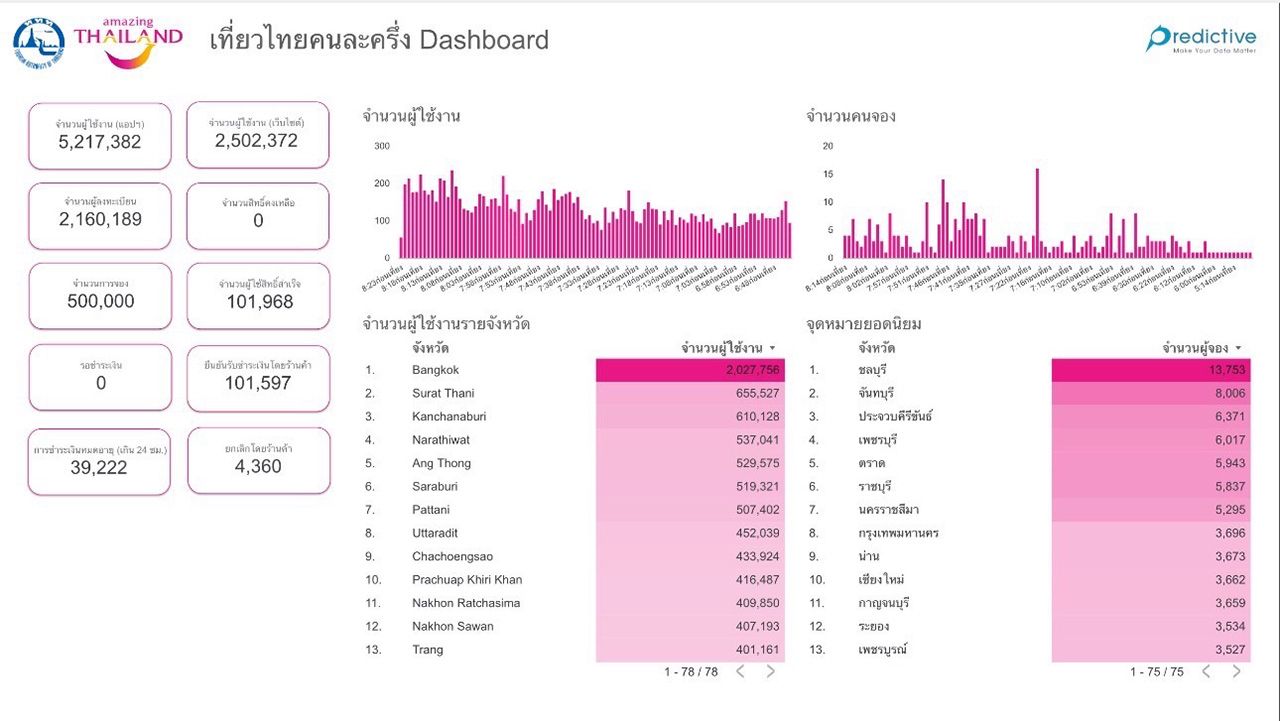Click the จุดหมายยอดนิยม table title
The image size is (1280, 721).
pos(864,324)
